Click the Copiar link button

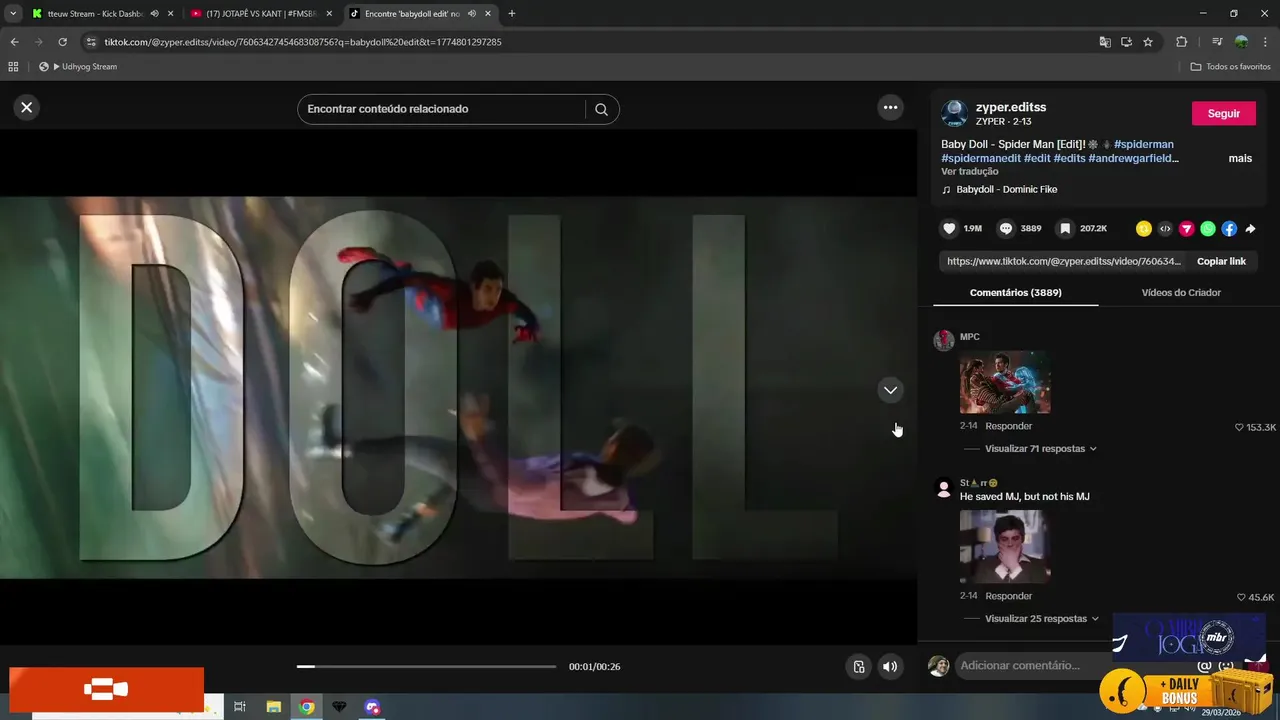point(1221,261)
